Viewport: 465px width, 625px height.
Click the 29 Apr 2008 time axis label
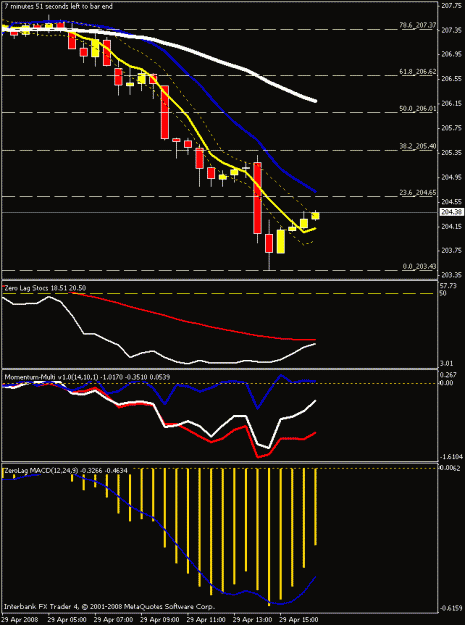point(18,620)
